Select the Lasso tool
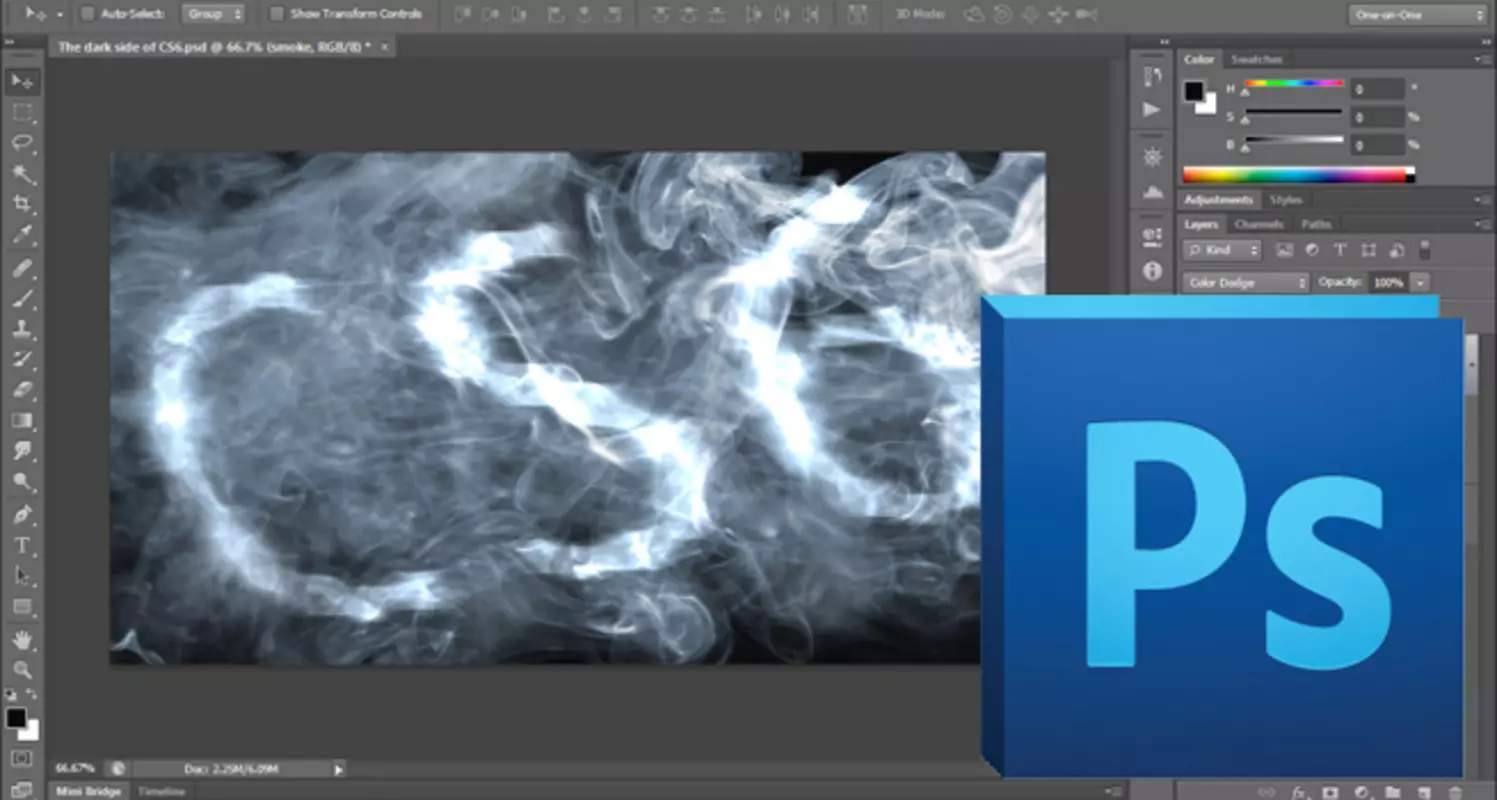The width and height of the screenshot is (1497, 800). 23,142
